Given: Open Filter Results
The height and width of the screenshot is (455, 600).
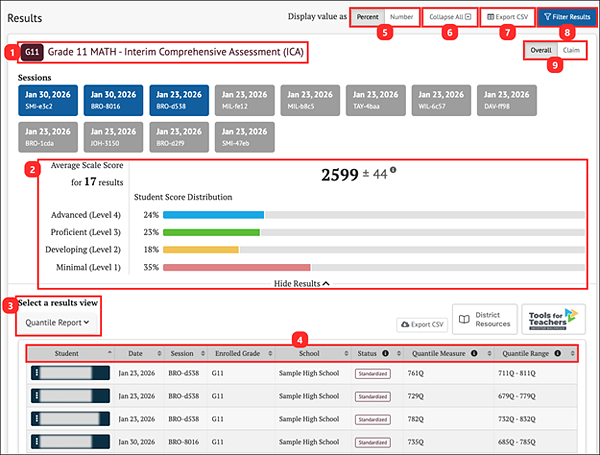Looking at the screenshot, I should click(x=567, y=17).
